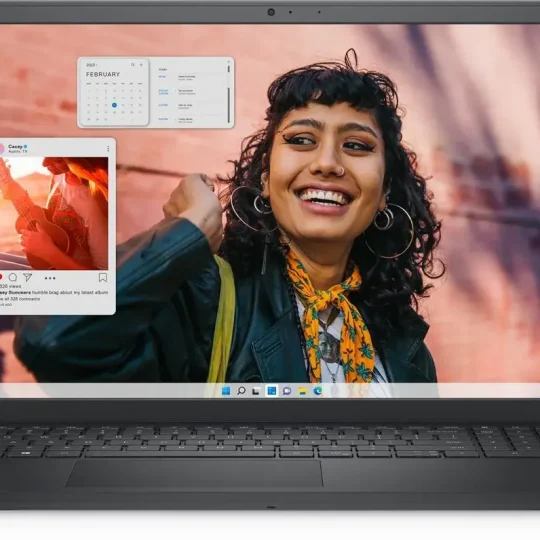Open more options on Casey's post
Screen dimensions: 540x540
coord(108,148)
